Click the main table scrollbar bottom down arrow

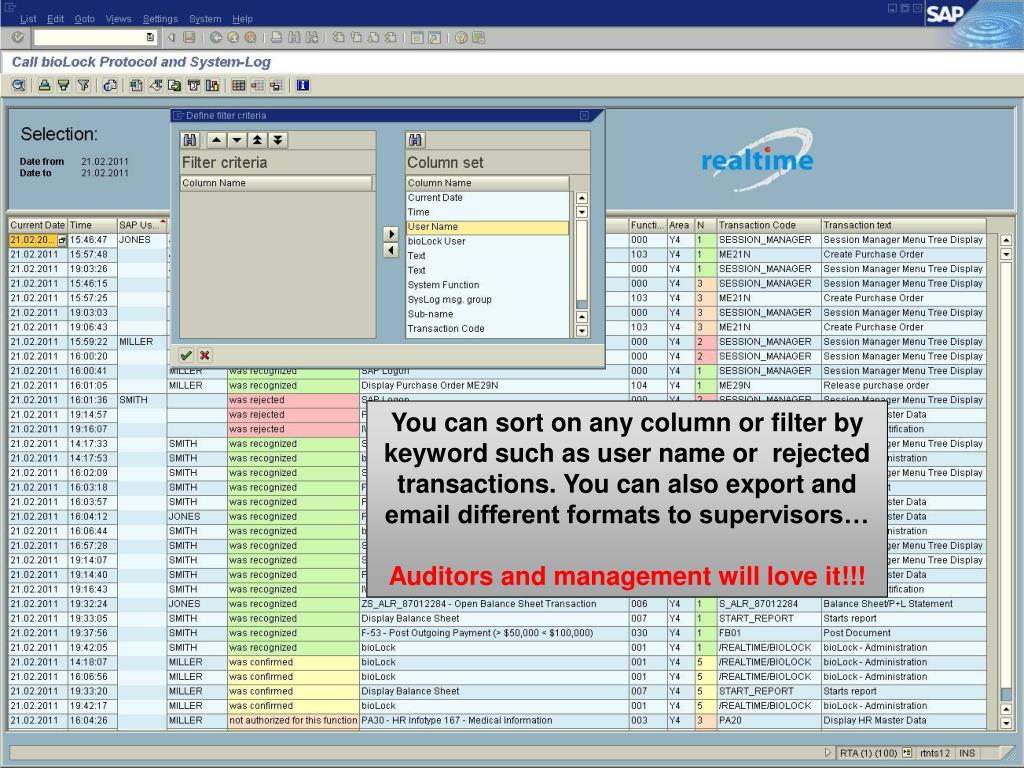coord(1006,723)
